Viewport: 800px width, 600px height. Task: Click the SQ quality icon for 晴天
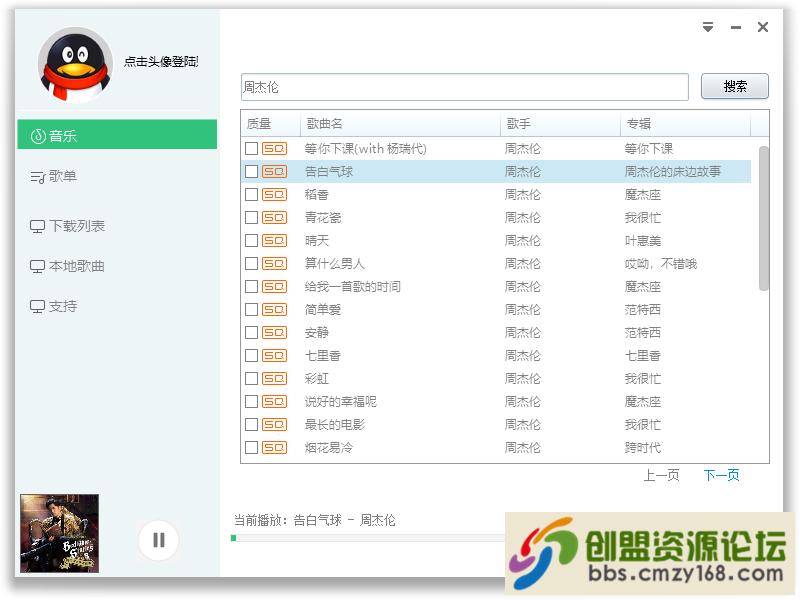coord(274,240)
